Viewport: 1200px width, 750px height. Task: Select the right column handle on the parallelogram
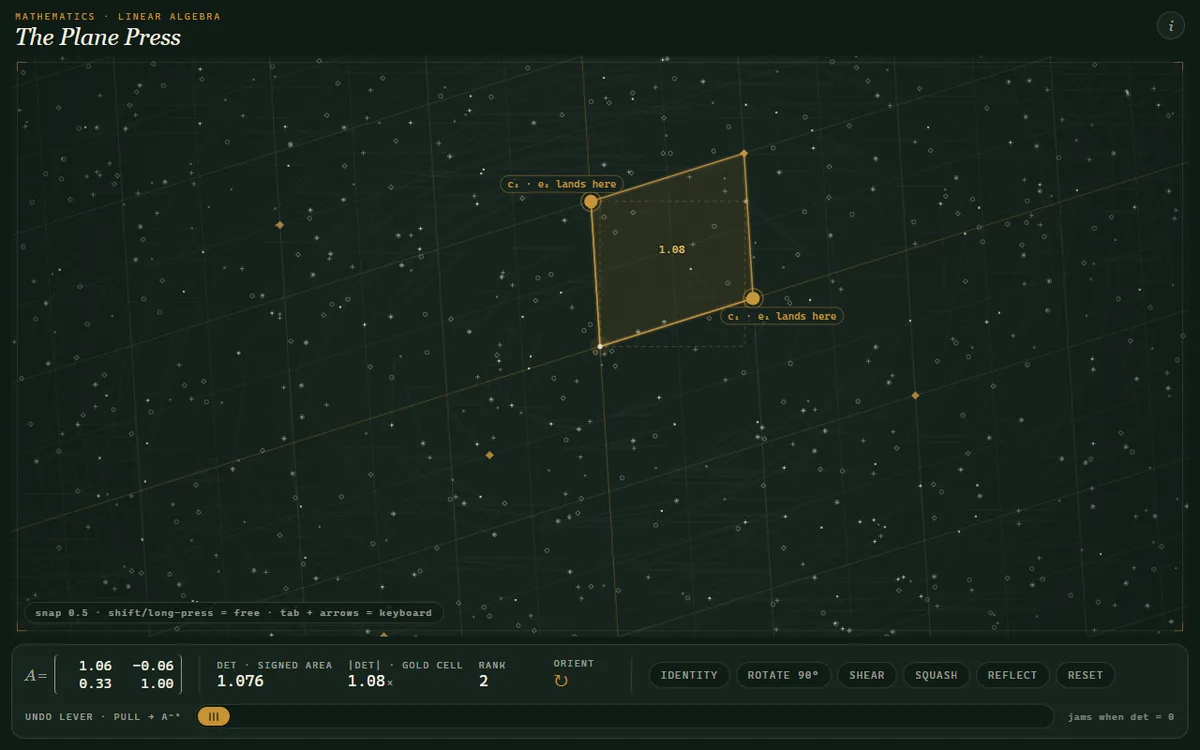pos(753,298)
